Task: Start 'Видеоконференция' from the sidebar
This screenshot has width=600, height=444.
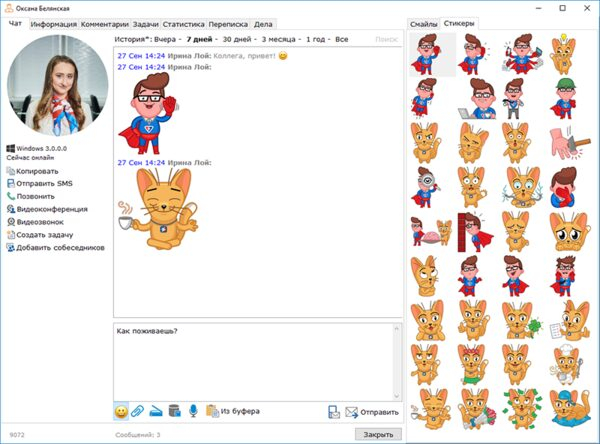Action: coord(47,209)
